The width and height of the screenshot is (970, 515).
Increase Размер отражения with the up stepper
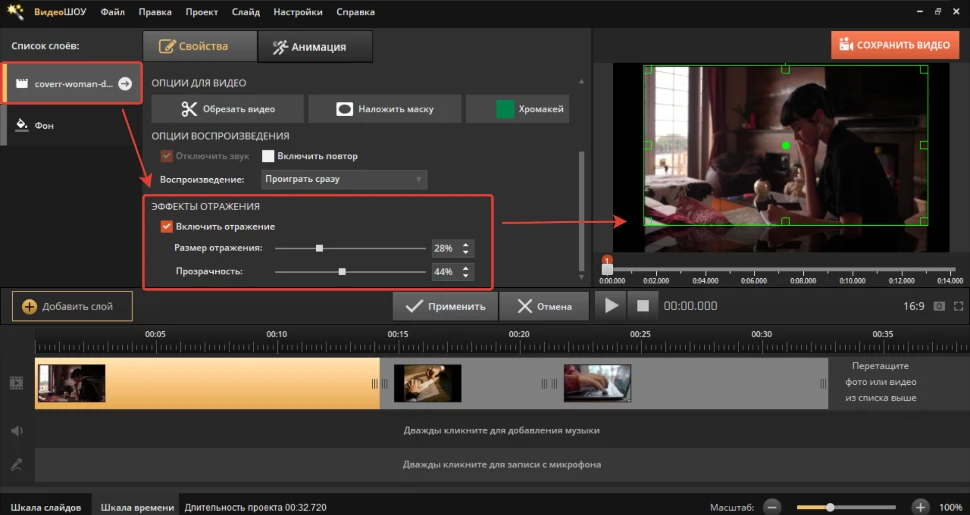[466, 244]
